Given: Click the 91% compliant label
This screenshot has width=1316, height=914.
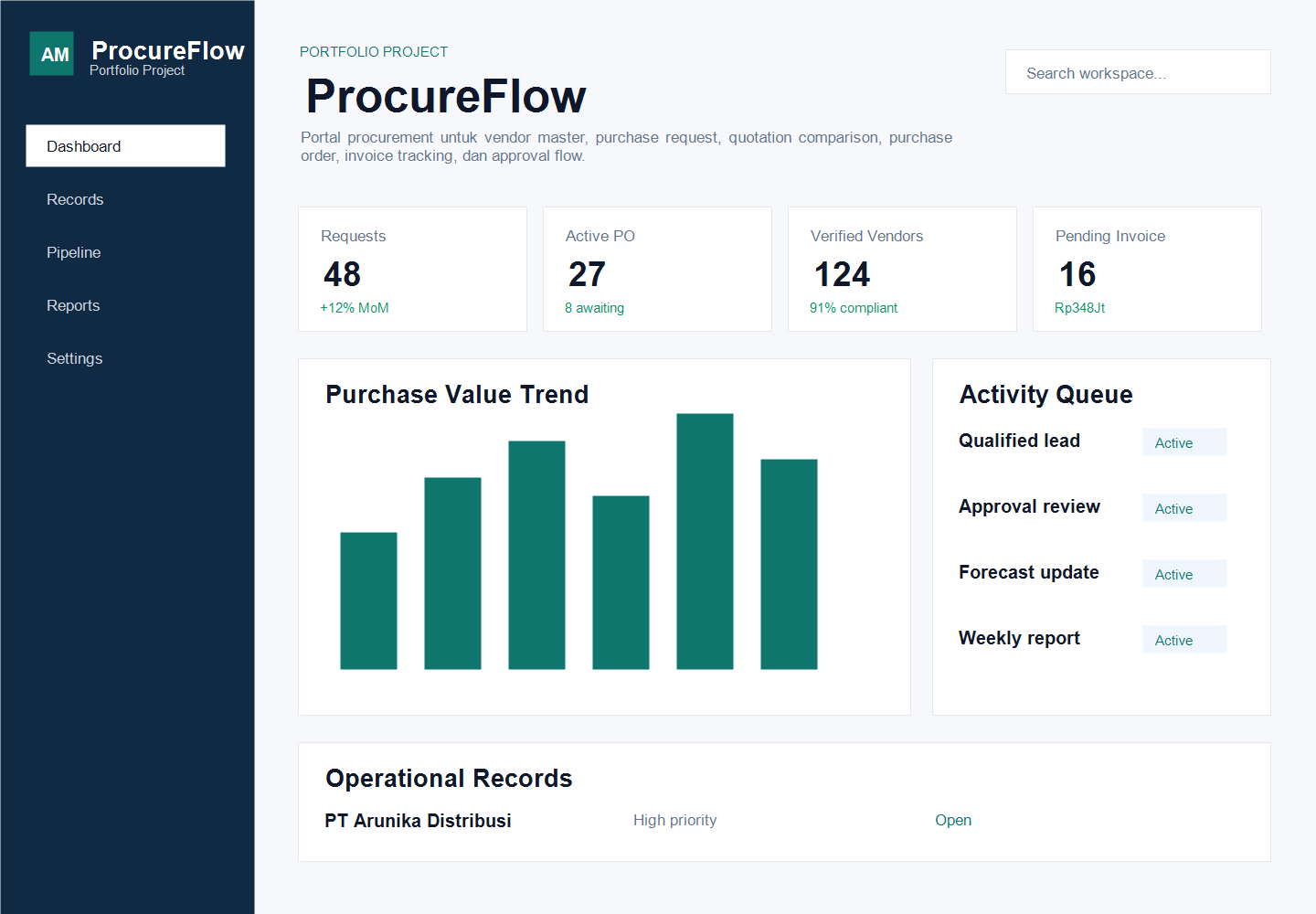Looking at the screenshot, I should coord(854,308).
